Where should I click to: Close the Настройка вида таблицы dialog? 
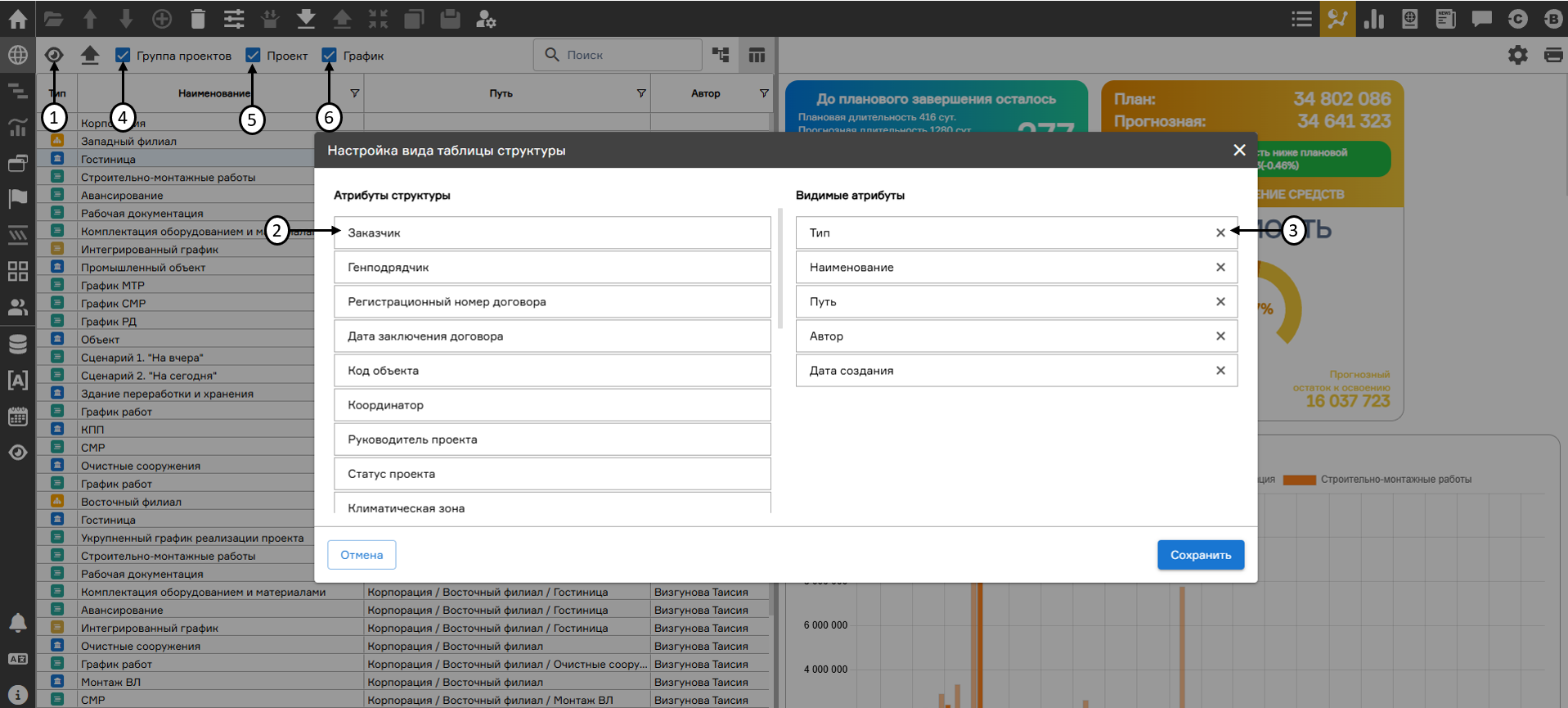coord(1239,150)
